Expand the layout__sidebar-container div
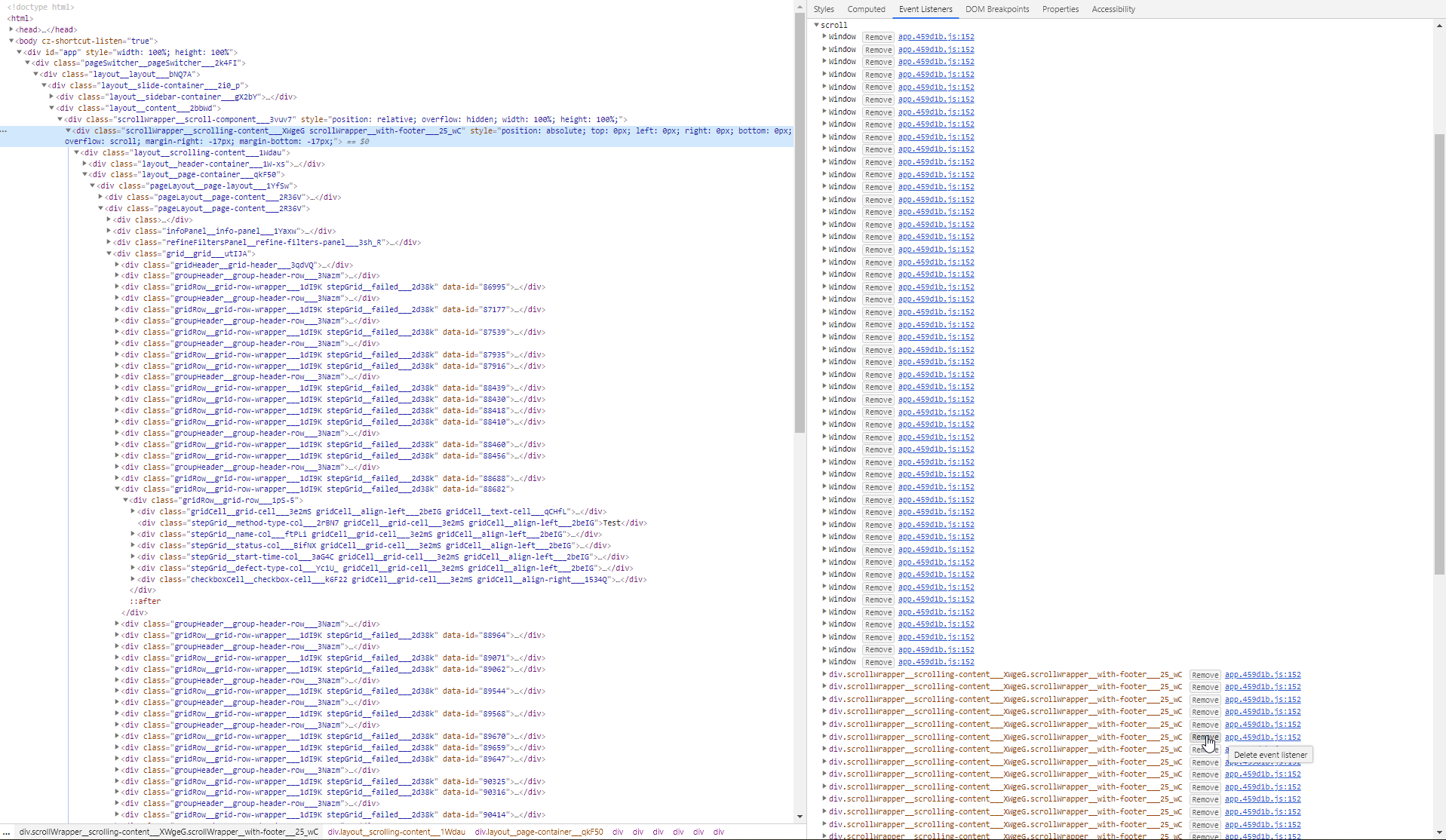 tap(52, 97)
